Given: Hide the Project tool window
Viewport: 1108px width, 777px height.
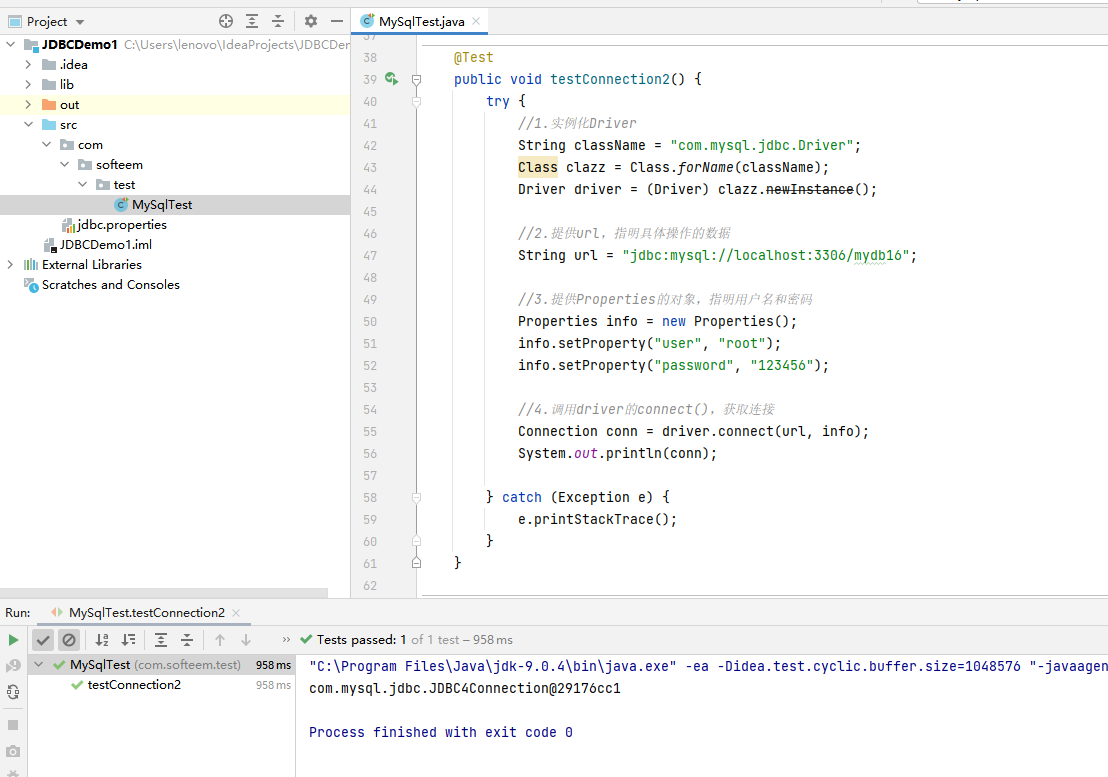Looking at the screenshot, I should click(x=337, y=21).
